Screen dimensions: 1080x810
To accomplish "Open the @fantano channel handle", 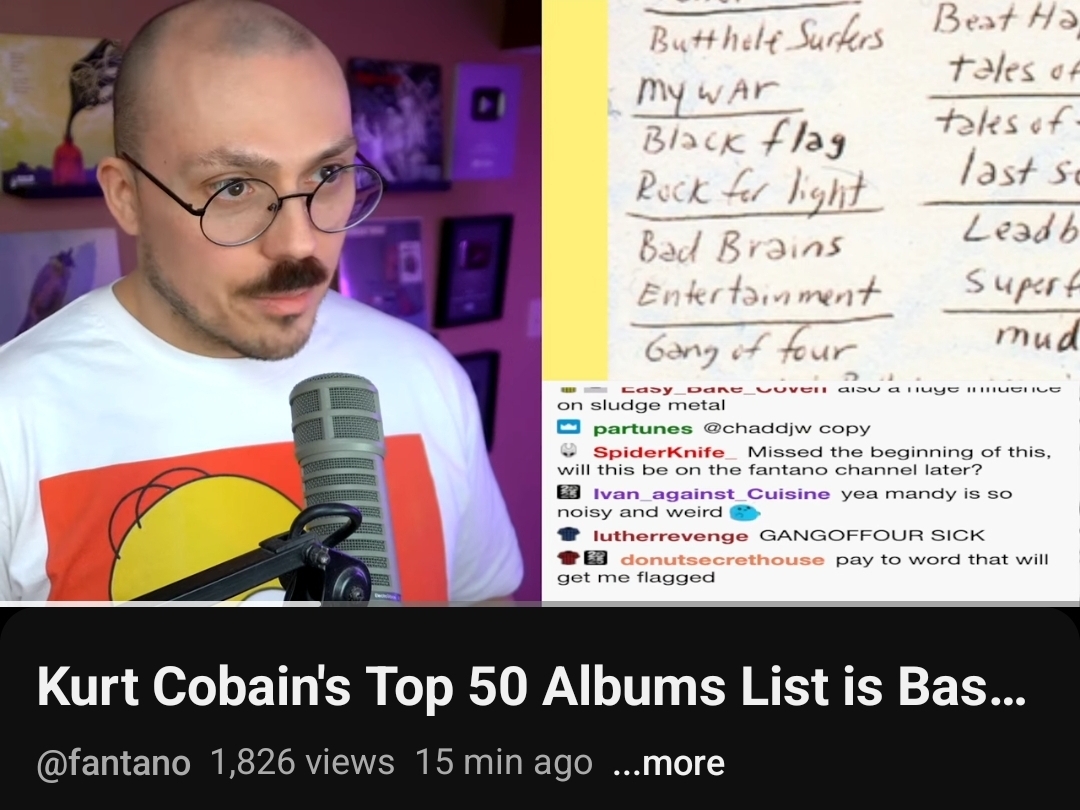I will click(x=113, y=762).
